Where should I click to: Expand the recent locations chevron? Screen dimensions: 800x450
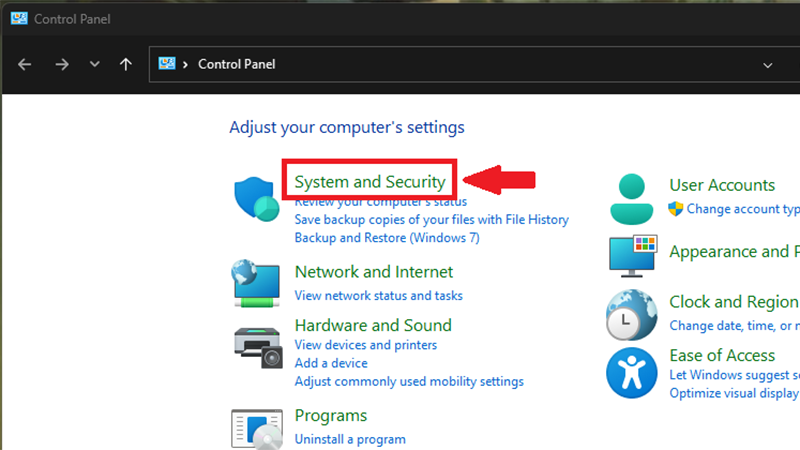(94, 64)
